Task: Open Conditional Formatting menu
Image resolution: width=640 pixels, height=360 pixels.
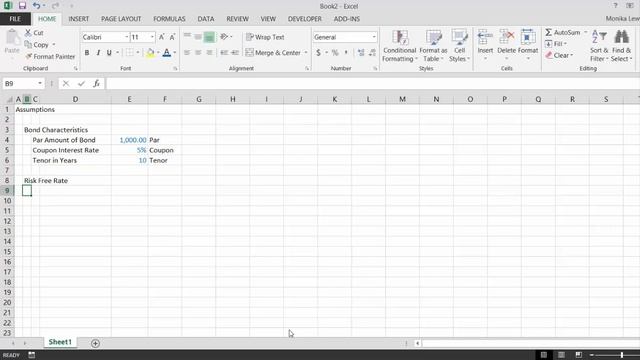Action: pos(400,46)
